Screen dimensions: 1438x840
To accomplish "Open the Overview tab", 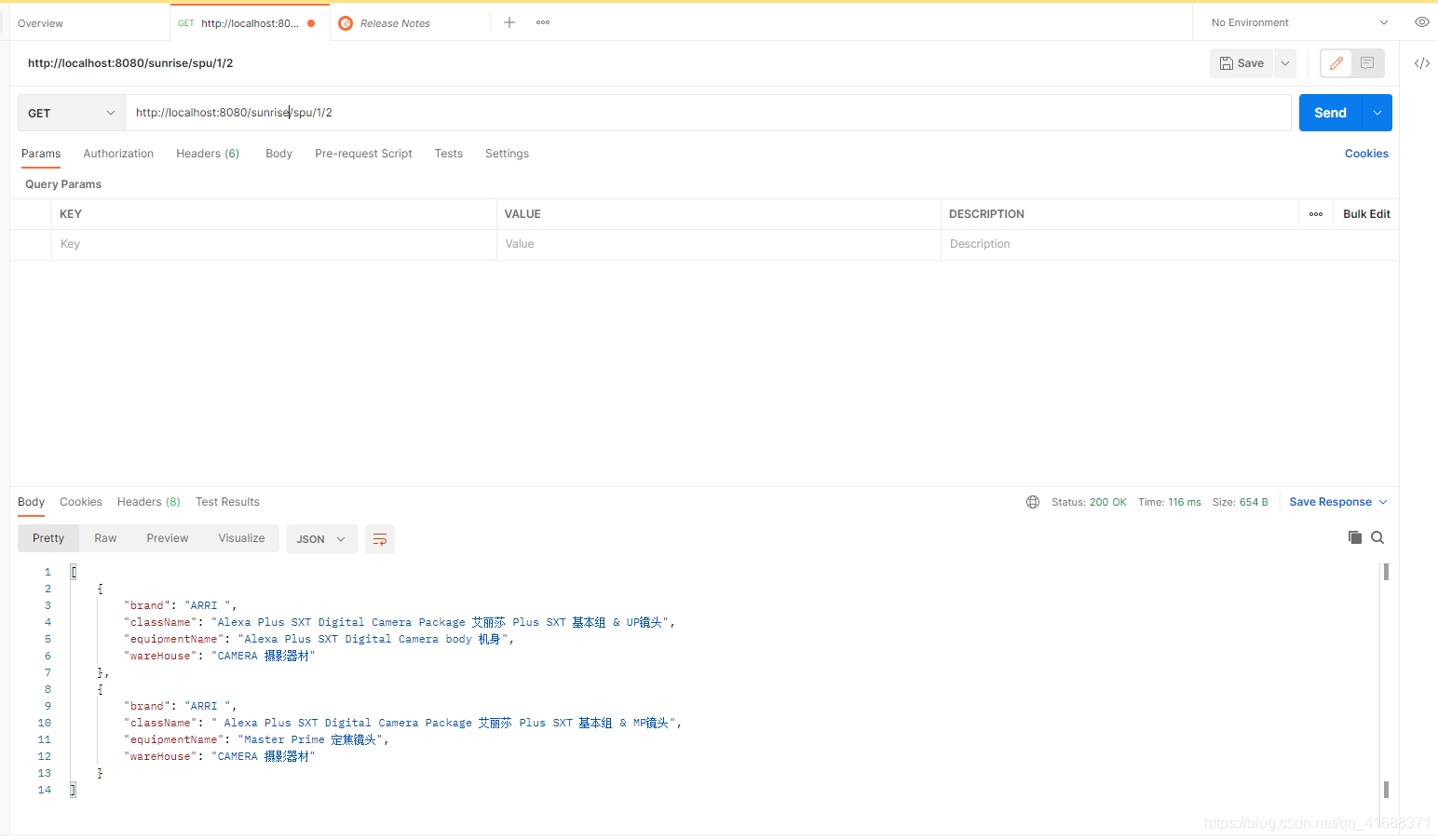I will coord(41,23).
